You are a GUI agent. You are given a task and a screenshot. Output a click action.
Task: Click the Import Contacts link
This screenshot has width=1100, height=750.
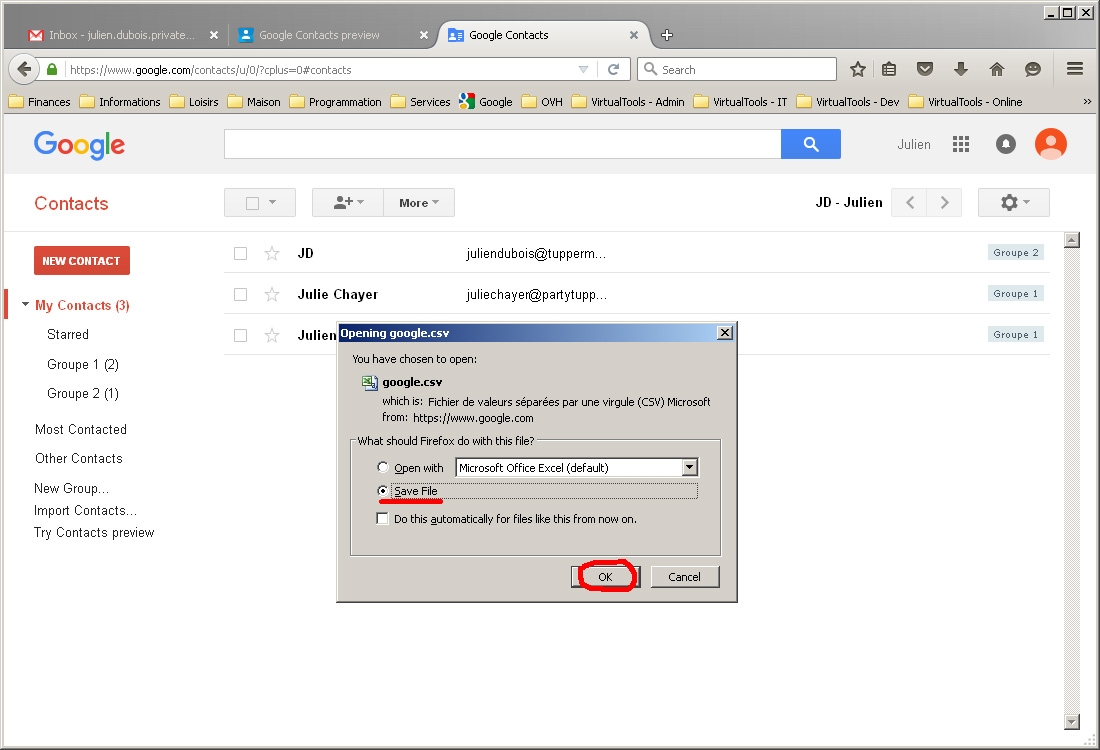click(x=85, y=510)
